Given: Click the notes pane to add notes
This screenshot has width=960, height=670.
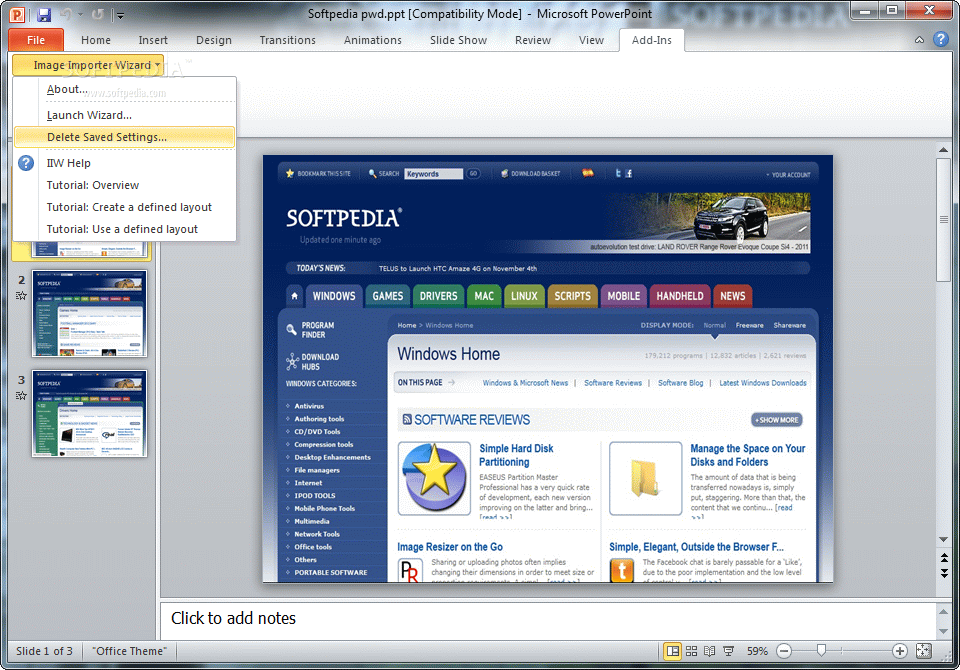Looking at the screenshot, I should pyautogui.click(x=548, y=619).
